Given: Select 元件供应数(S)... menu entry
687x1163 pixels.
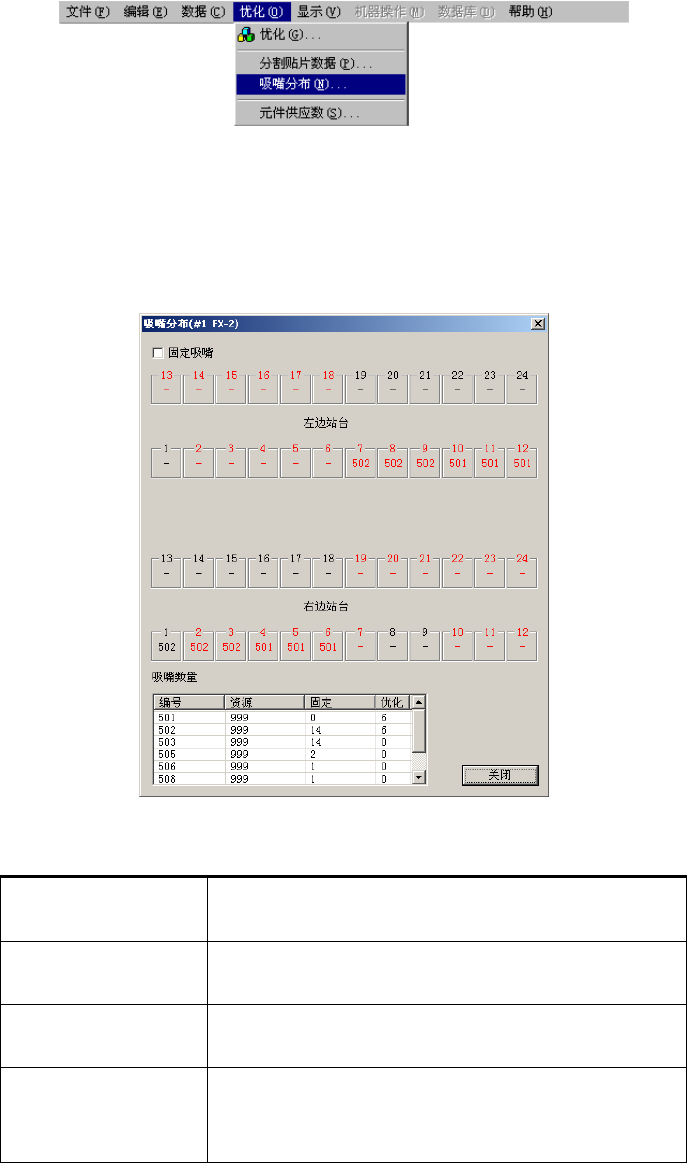Looking at the screenshot, I should (x=321, y=113).
